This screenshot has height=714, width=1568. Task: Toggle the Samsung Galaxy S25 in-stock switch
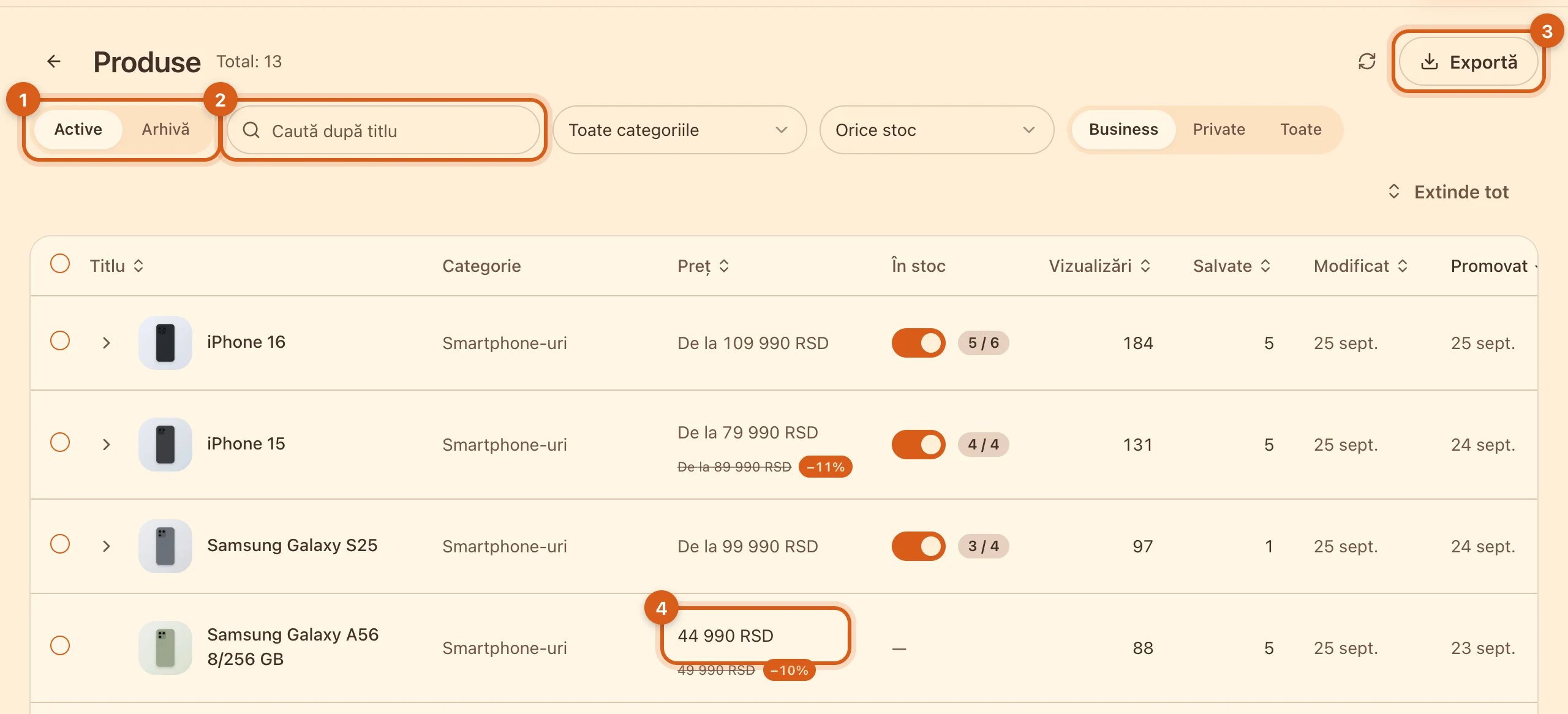(x=918, y=546)
